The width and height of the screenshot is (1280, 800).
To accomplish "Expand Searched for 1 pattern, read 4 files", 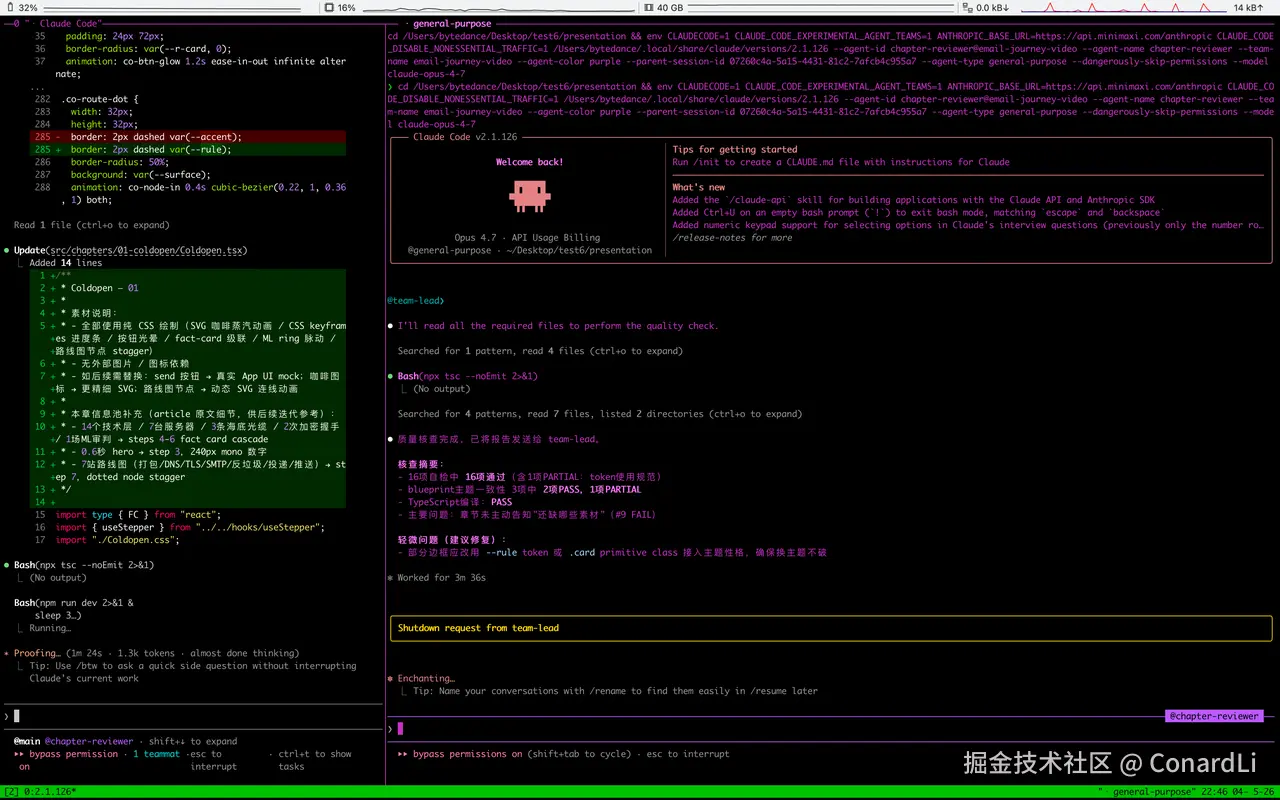I will (540, 351).
